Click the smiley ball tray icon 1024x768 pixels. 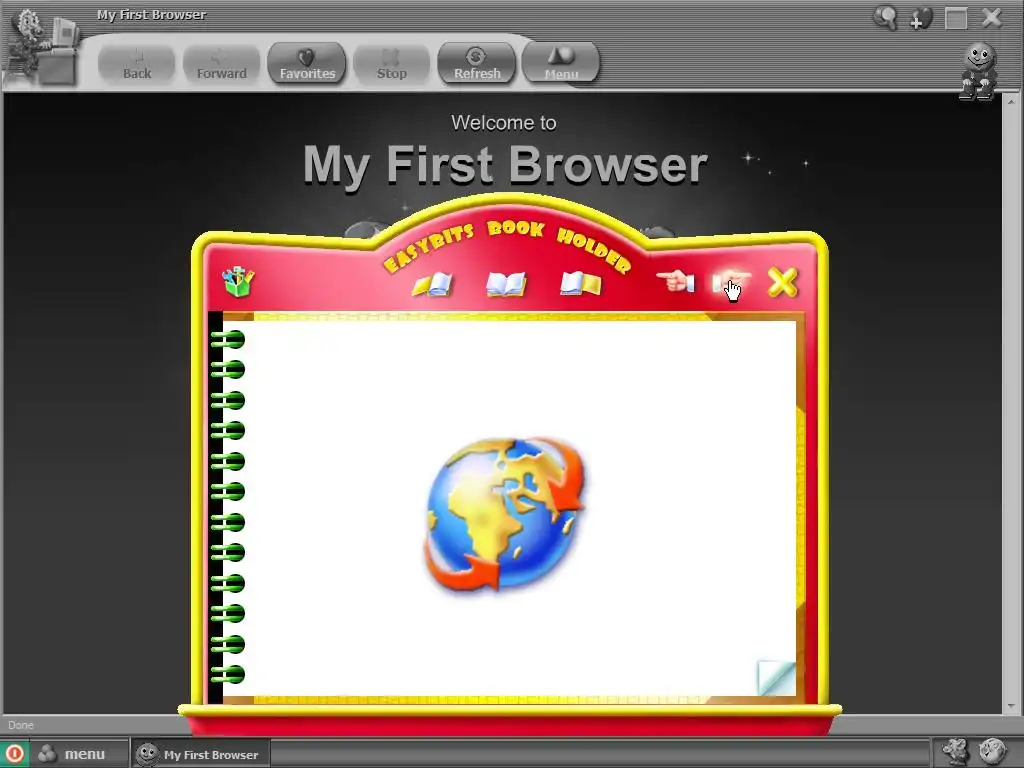coord(992,752)
